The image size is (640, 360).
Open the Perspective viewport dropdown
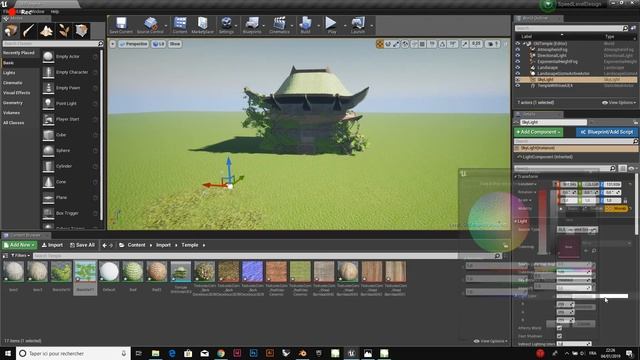coord(133,44)
